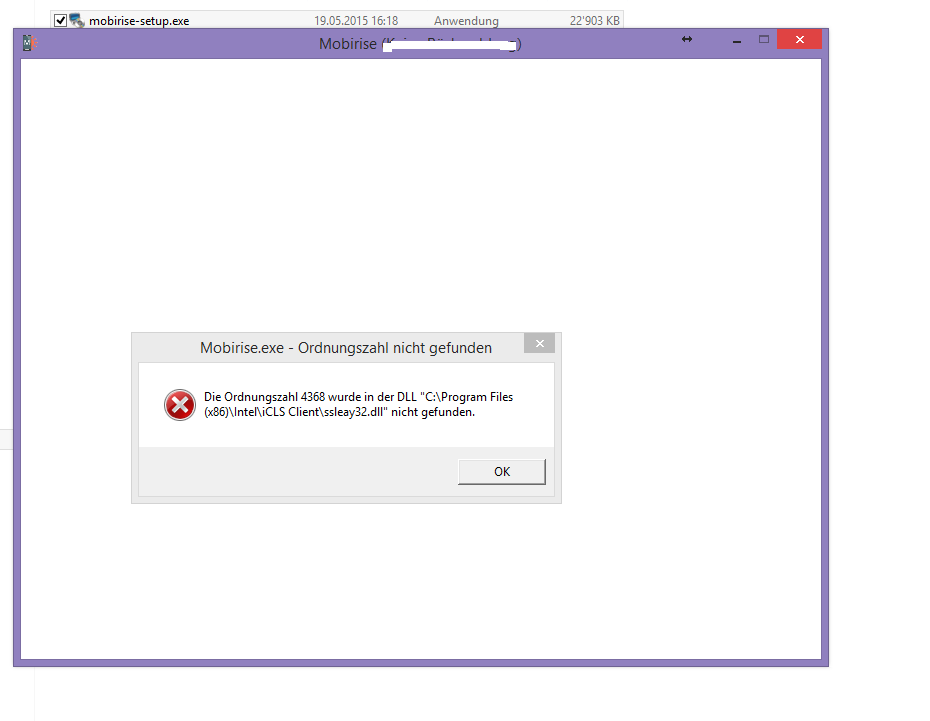Uncheck the checkbox next to mobirise-setup.exe

(60, 18)
